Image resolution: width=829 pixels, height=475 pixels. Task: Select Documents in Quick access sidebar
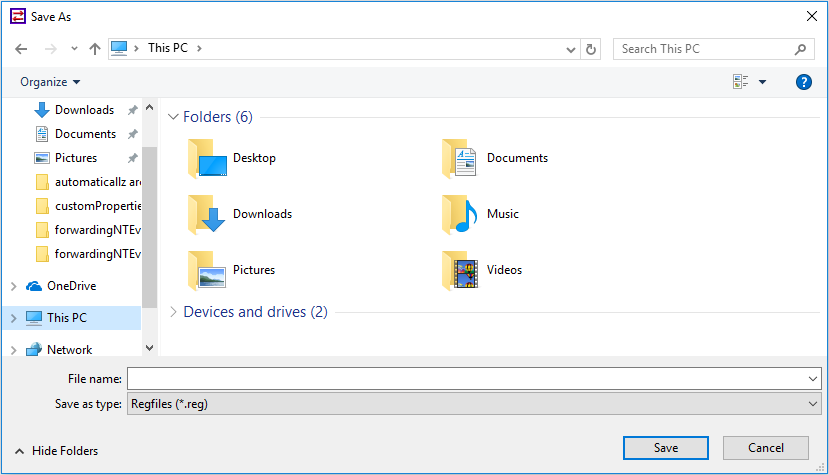(x=85, y=134)
